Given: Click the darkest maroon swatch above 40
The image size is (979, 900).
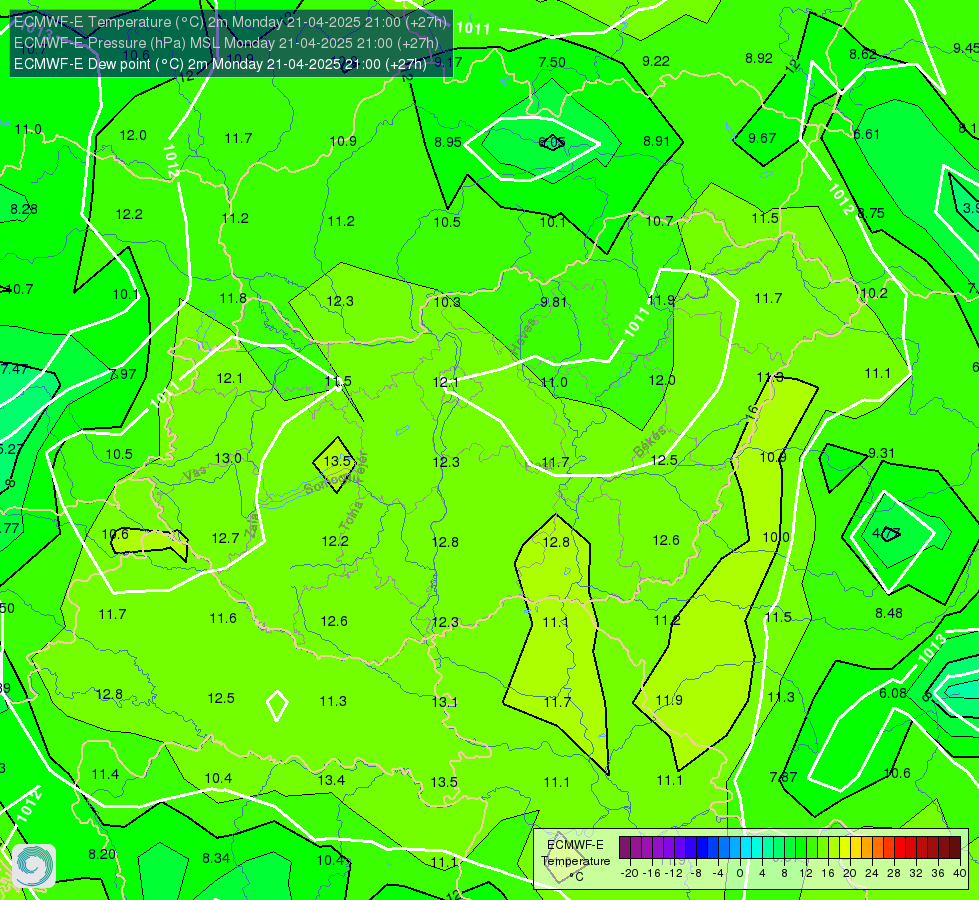Looking at the screenshot, I should click(x=955, y=848).
